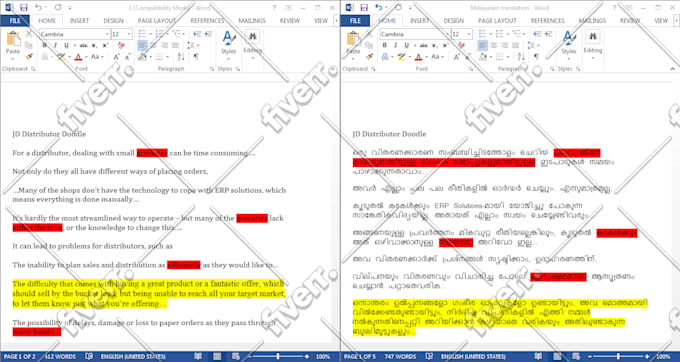Open Editing group in Compatibility Mode window
The width and height of the screenshot is (680, 362).
[252, 43]
